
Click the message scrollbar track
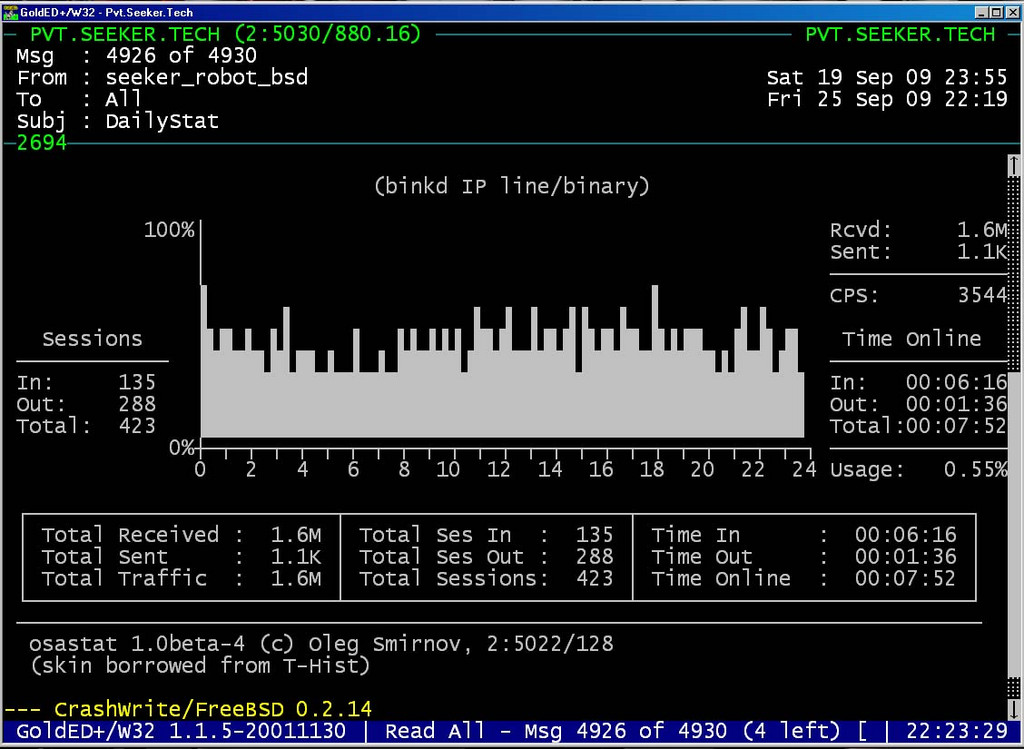[1015, 430]
